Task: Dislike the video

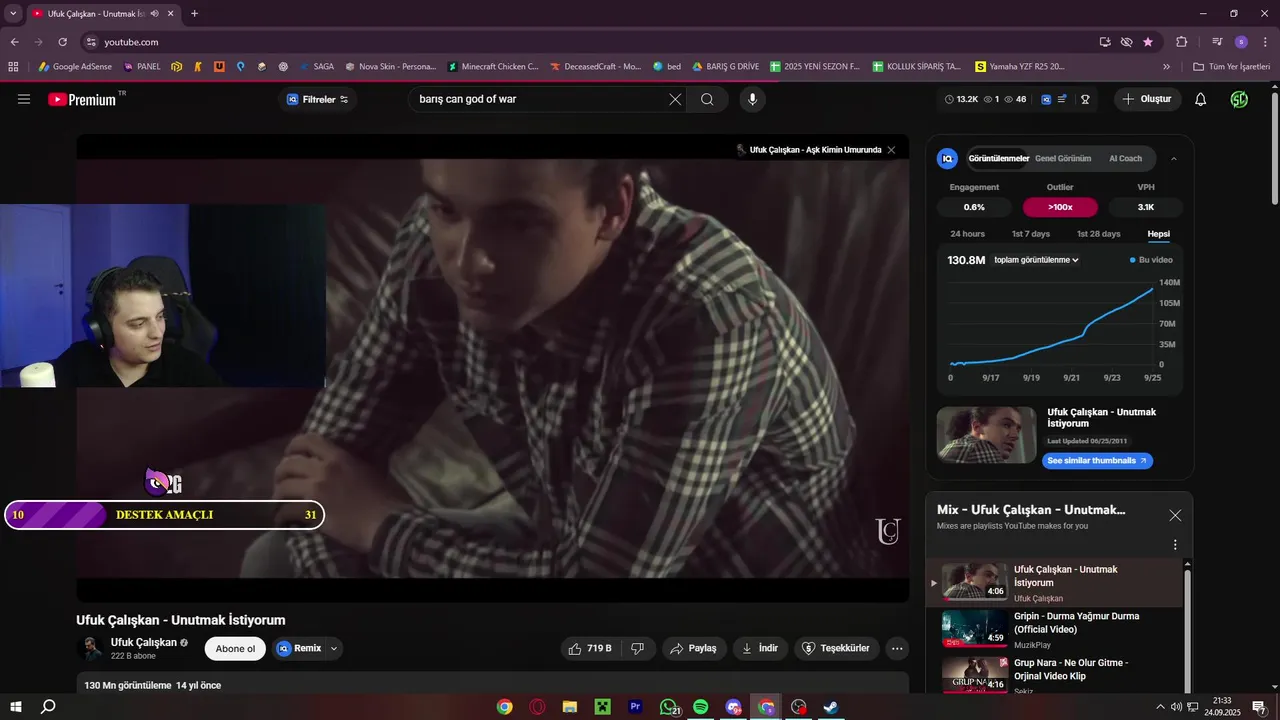Action: pos(637,648)
